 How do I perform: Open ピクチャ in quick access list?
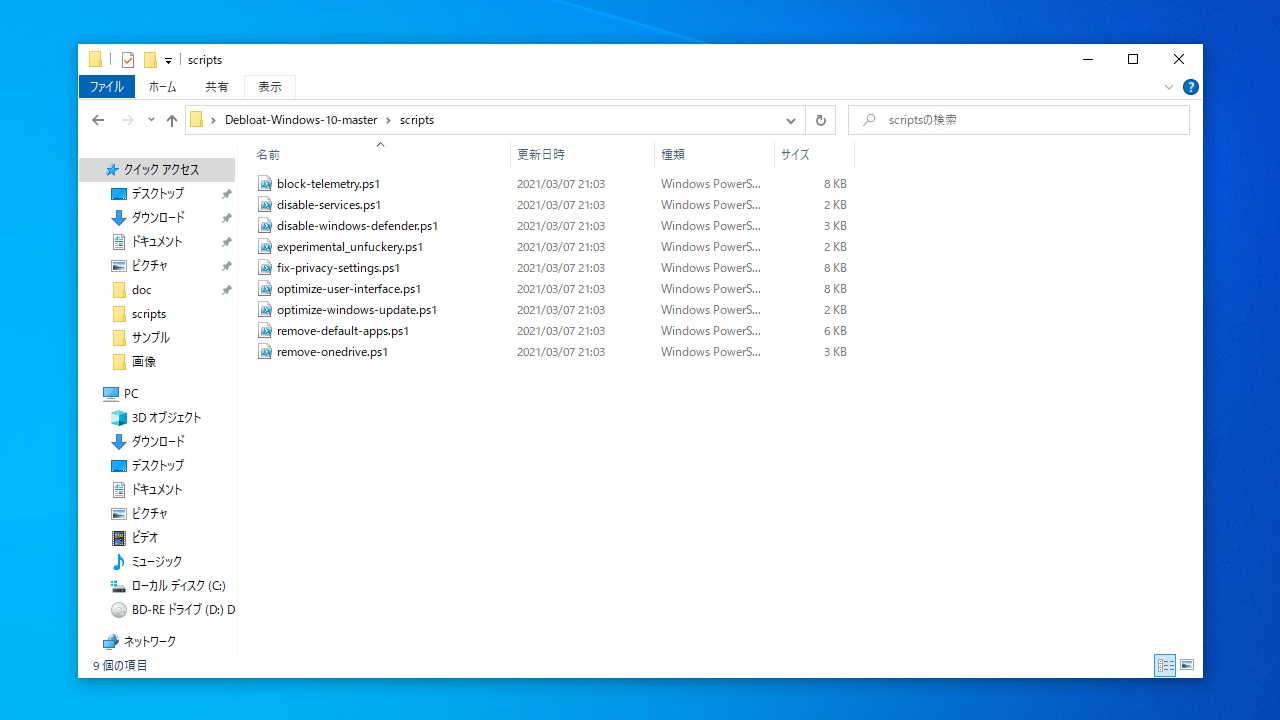click(139, 266)
